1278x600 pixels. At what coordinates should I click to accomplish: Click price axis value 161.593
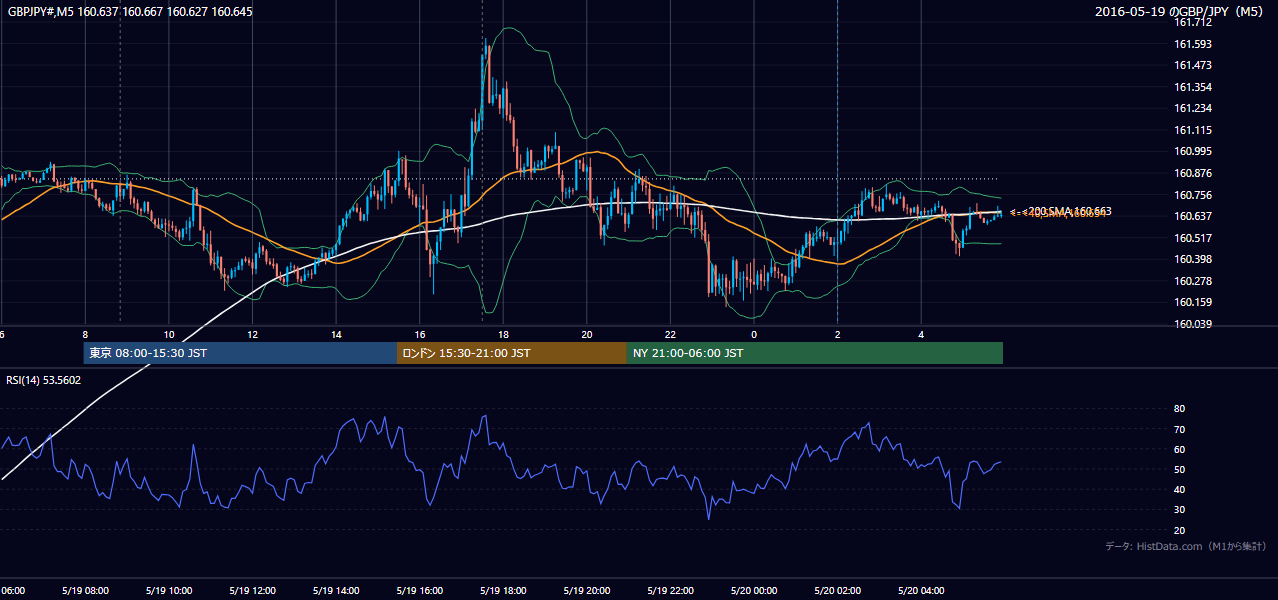pos(1193,44)
